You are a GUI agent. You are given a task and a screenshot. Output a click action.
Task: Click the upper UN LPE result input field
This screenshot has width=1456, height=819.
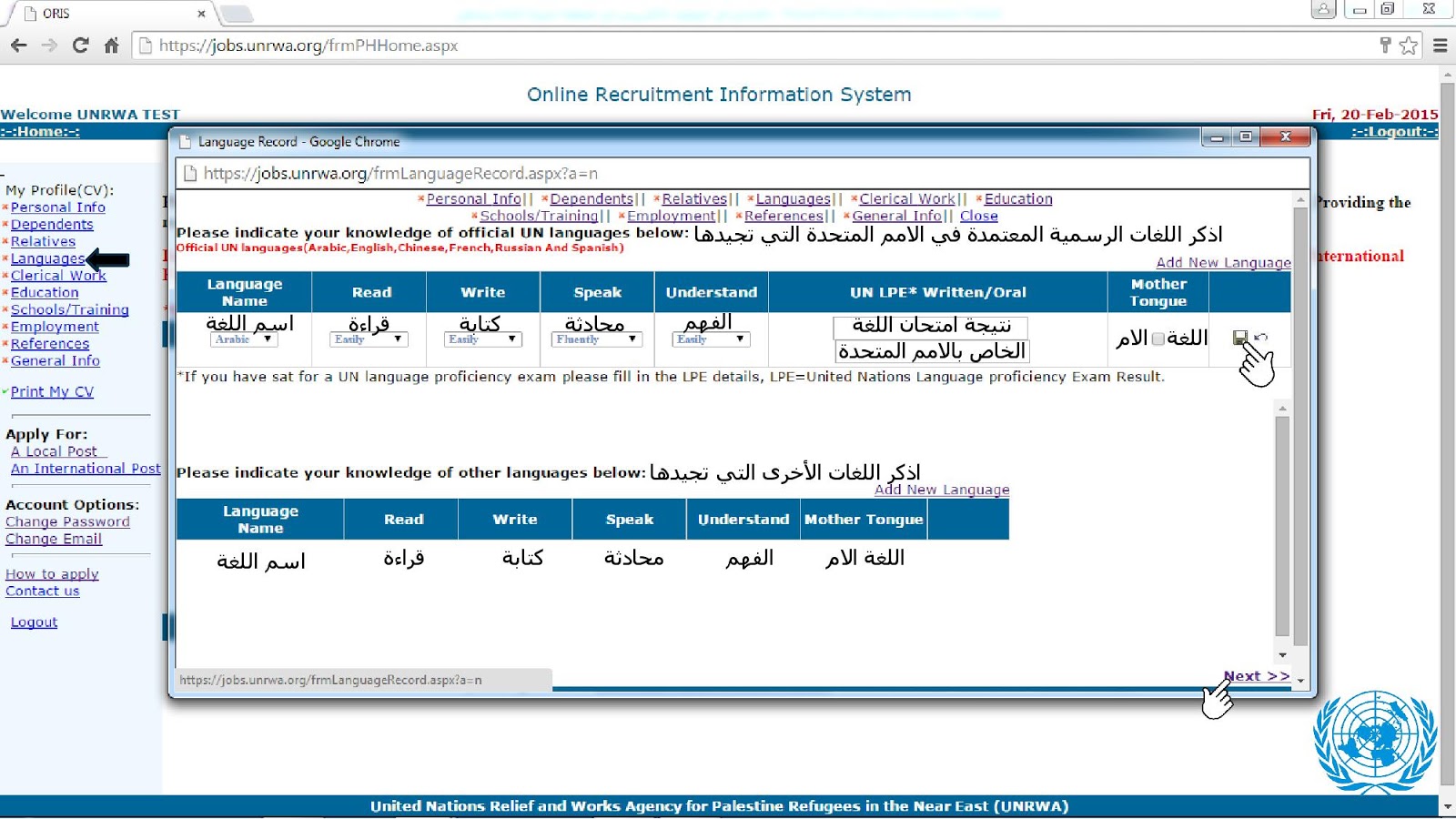[x=931, y=327]
